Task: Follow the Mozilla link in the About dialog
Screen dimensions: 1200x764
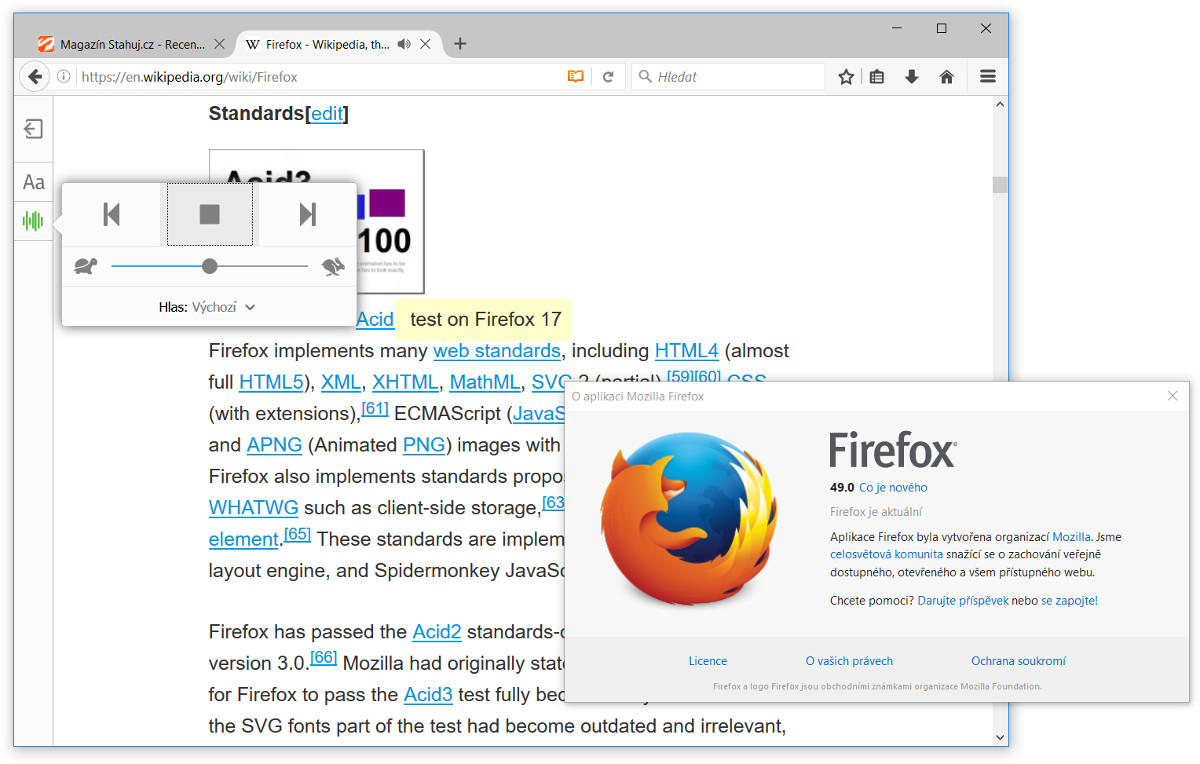Action: coord(1071,537)
